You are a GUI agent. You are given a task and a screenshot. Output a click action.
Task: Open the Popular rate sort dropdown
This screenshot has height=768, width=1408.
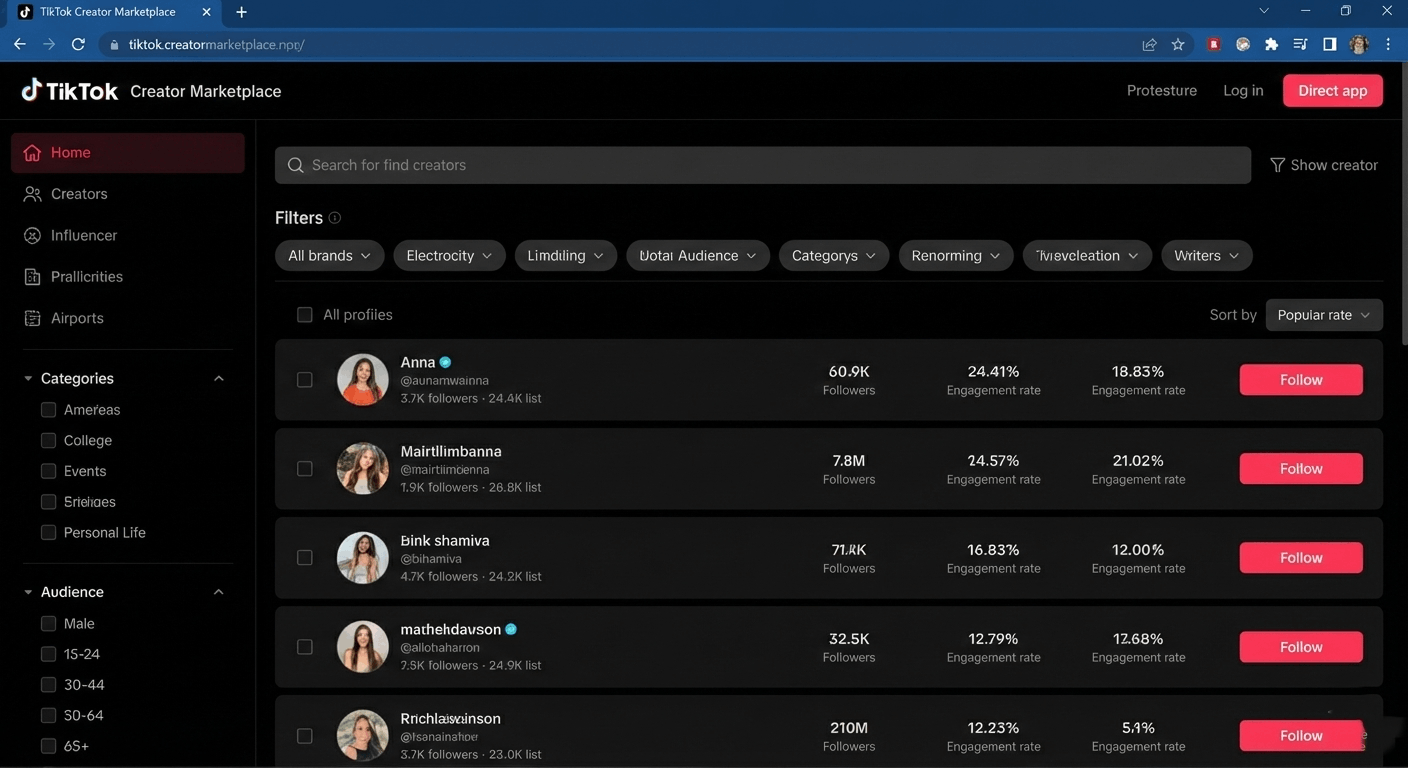[1323, 315]
